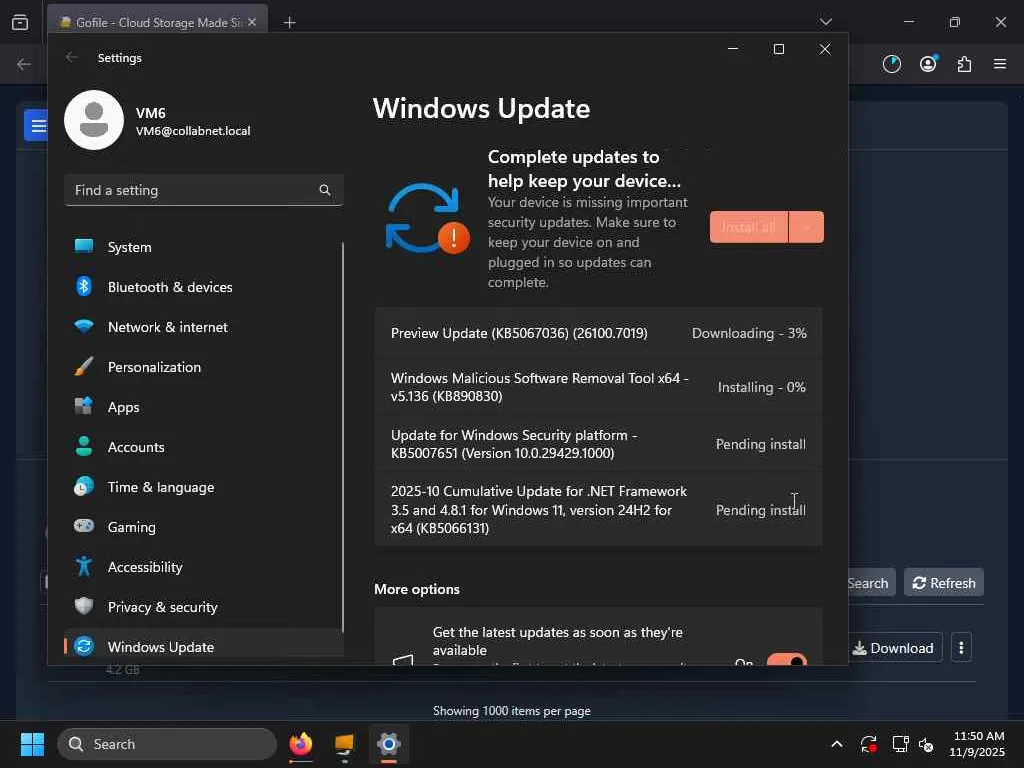
Task: Click the VM6 user avatar picture
Action: click(x=94, y=120)
